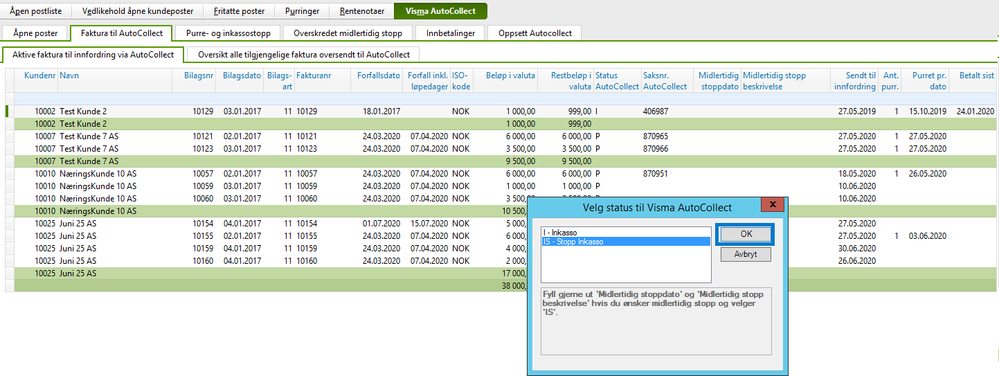Click case number 870951
The height and width of the screenshot is (376, 999).
tap(656, 173)
